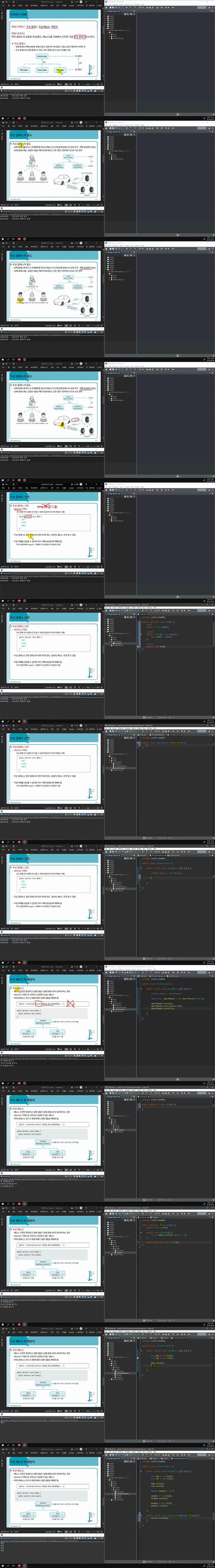
Task: Click Console view icon below red-X abstract method slide
Action: [2, 1056]
